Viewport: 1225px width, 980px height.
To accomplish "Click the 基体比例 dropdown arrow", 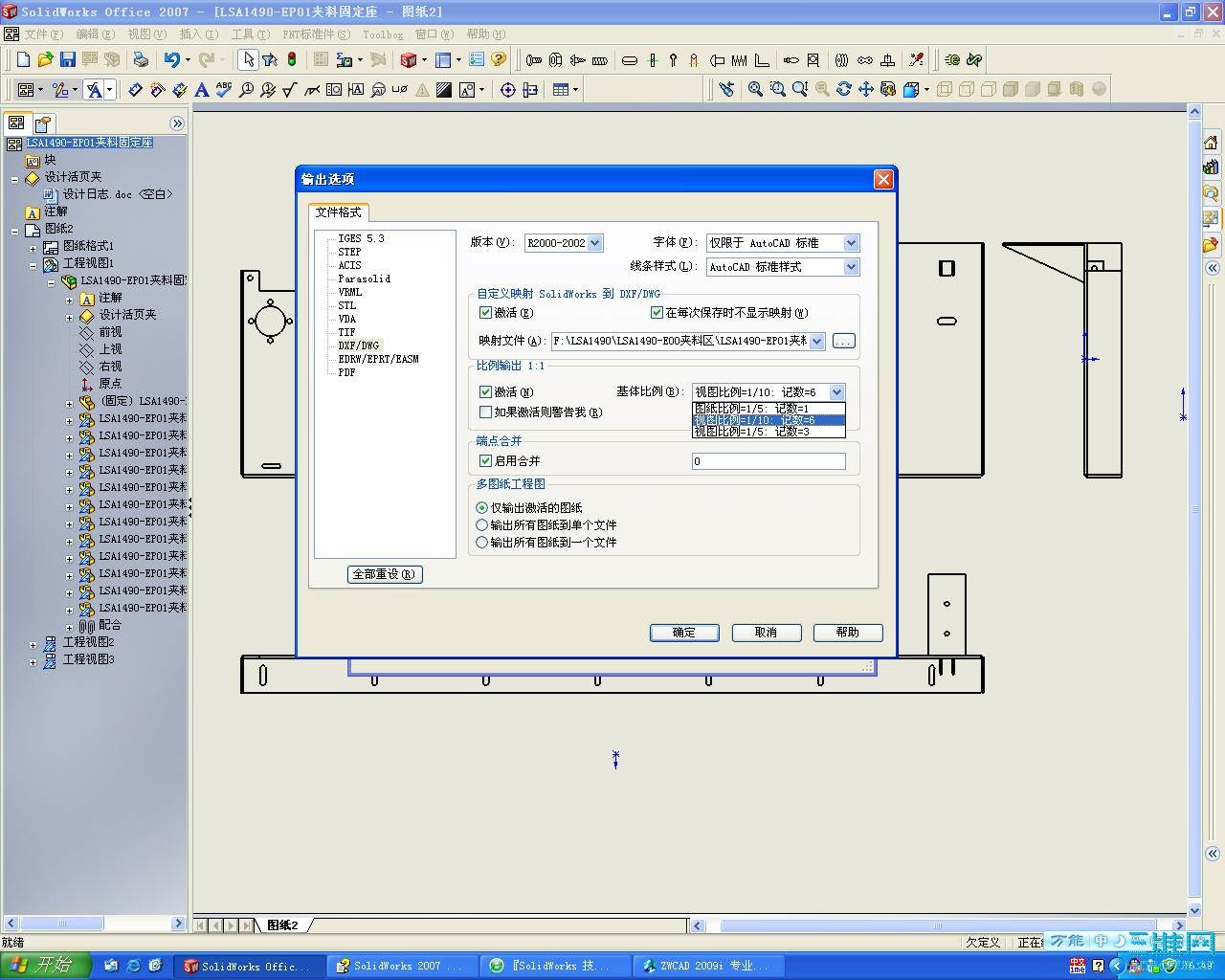I will pyautogui.click(x=837, y=392).
